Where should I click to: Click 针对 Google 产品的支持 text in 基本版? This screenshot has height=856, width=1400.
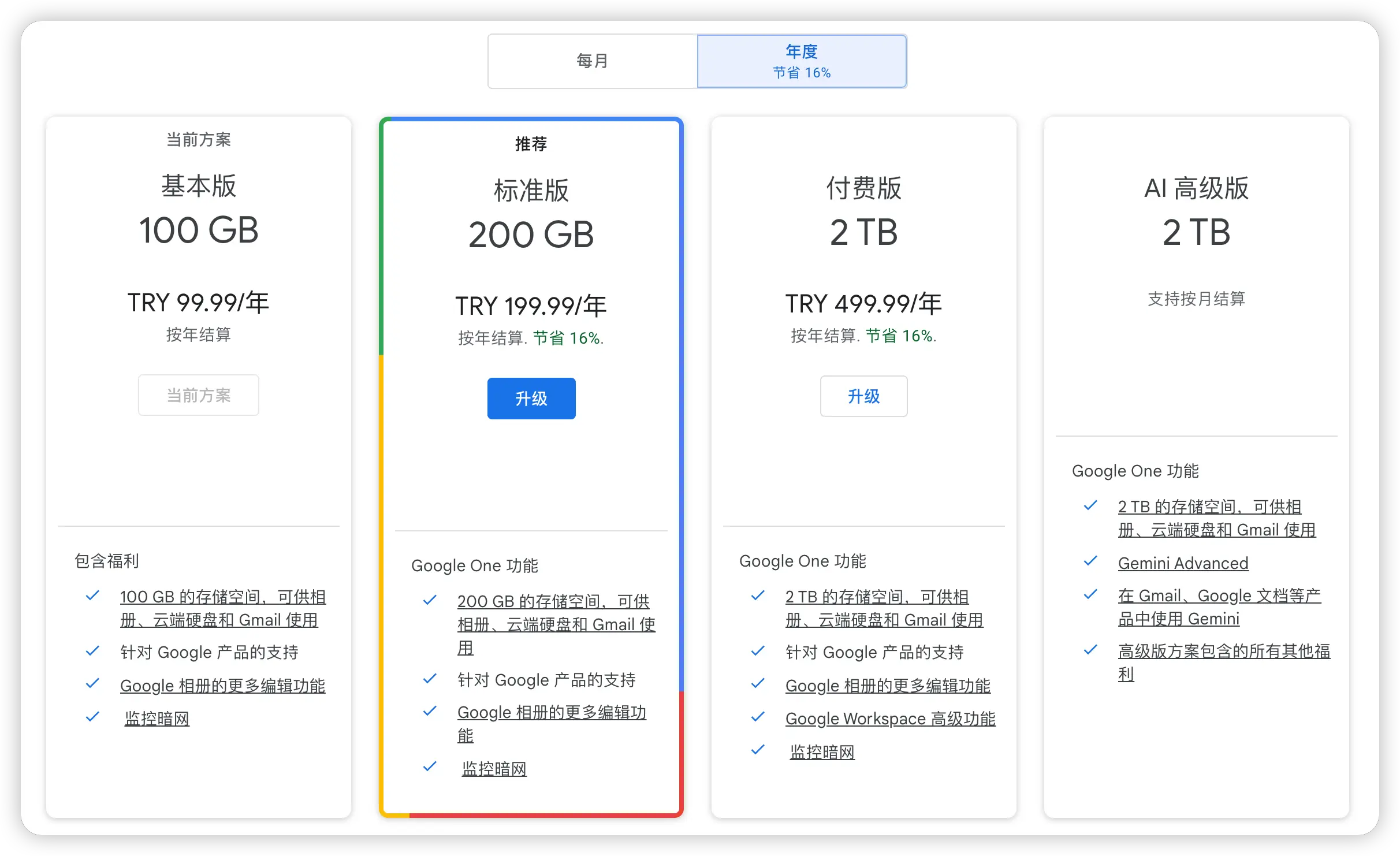210,652
